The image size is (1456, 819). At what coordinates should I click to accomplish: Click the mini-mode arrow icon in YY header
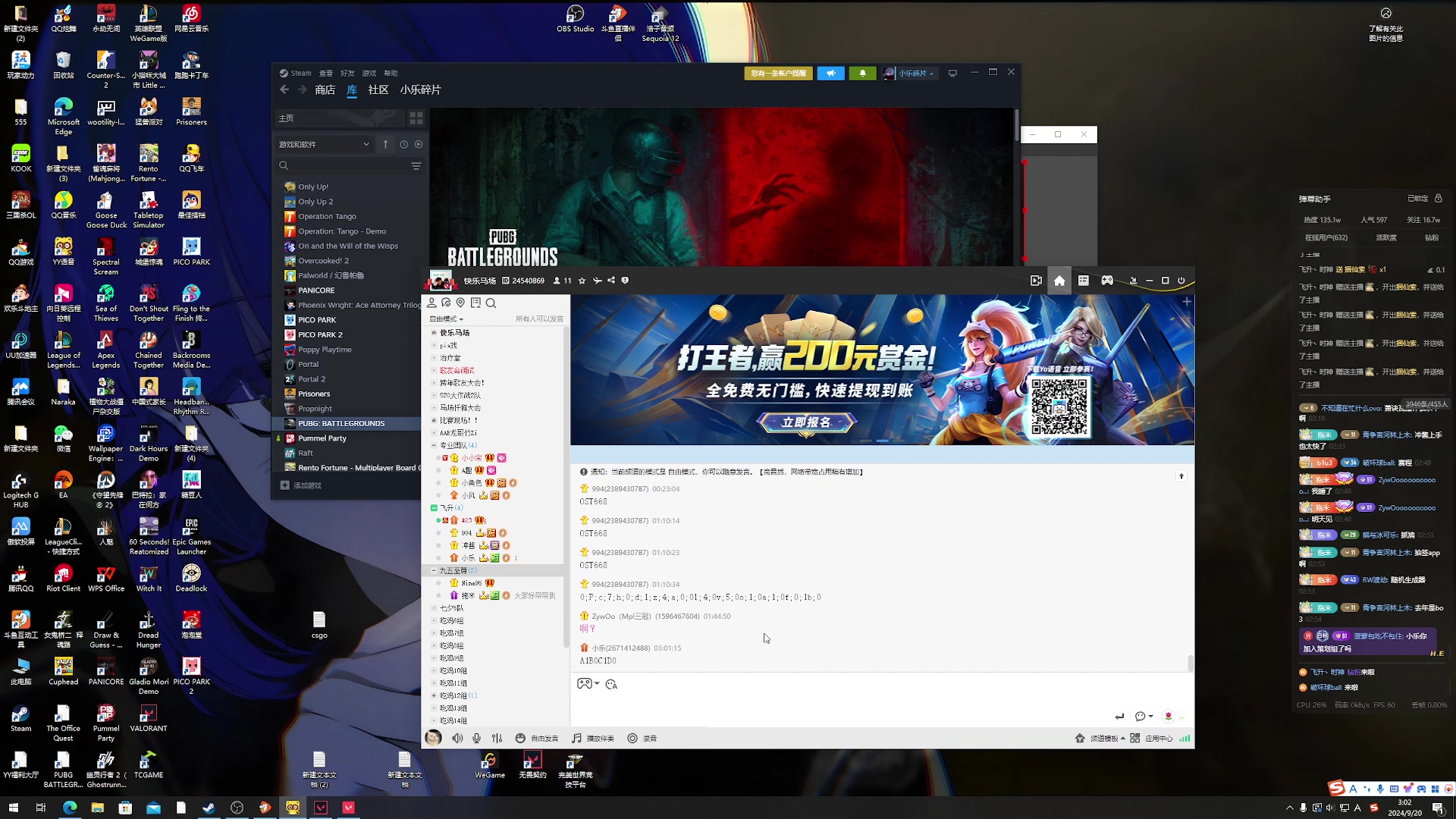pos(1133,281)
